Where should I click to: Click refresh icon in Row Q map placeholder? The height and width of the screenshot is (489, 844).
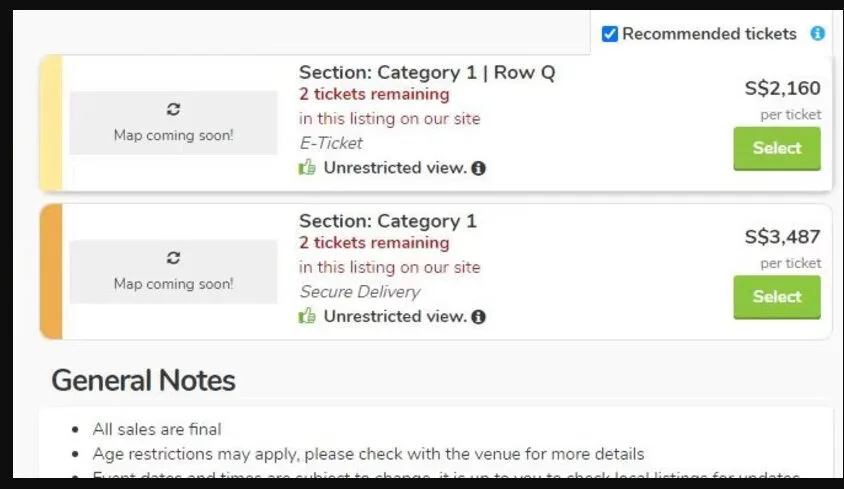coord(173,109)
